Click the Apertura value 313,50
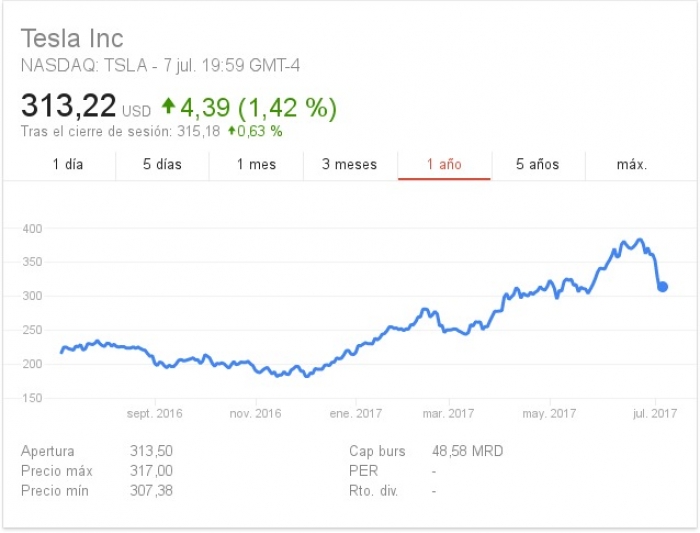This screenshot has height=533, width=700. click(150, 452)
